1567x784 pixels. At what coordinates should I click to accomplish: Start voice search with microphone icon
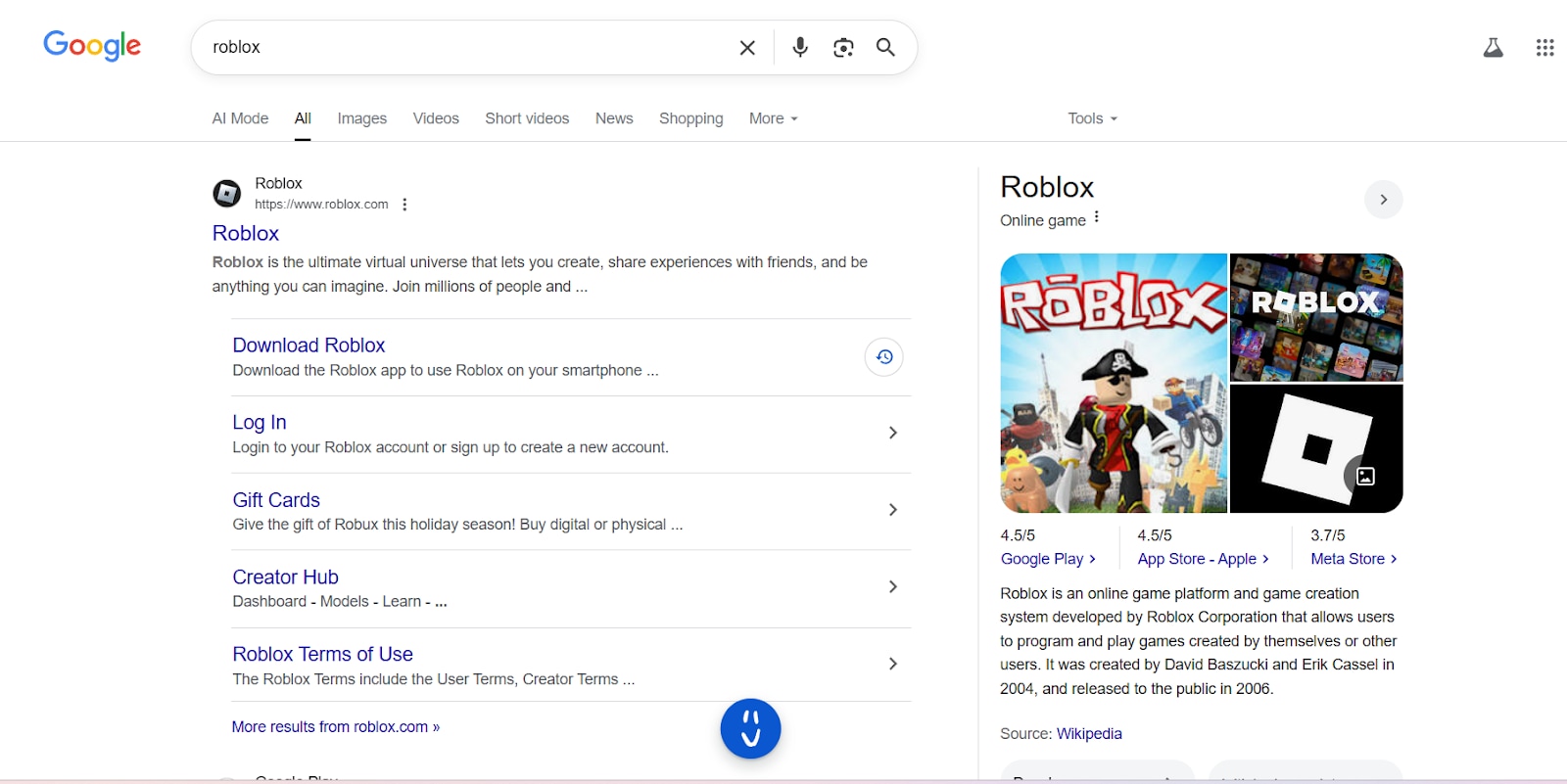(800, 47)
